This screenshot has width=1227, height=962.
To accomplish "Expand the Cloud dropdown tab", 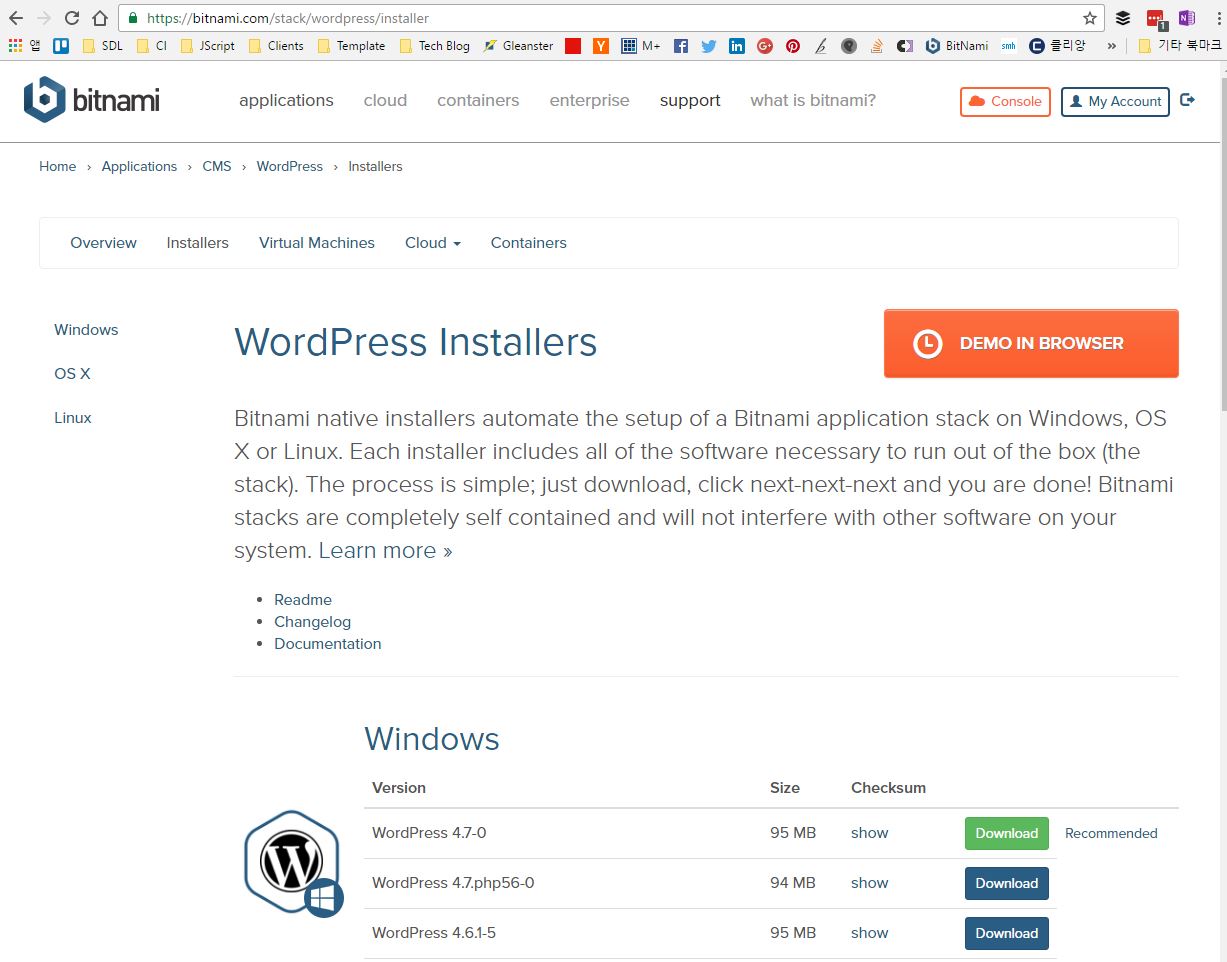I will (x=433, y=243).
